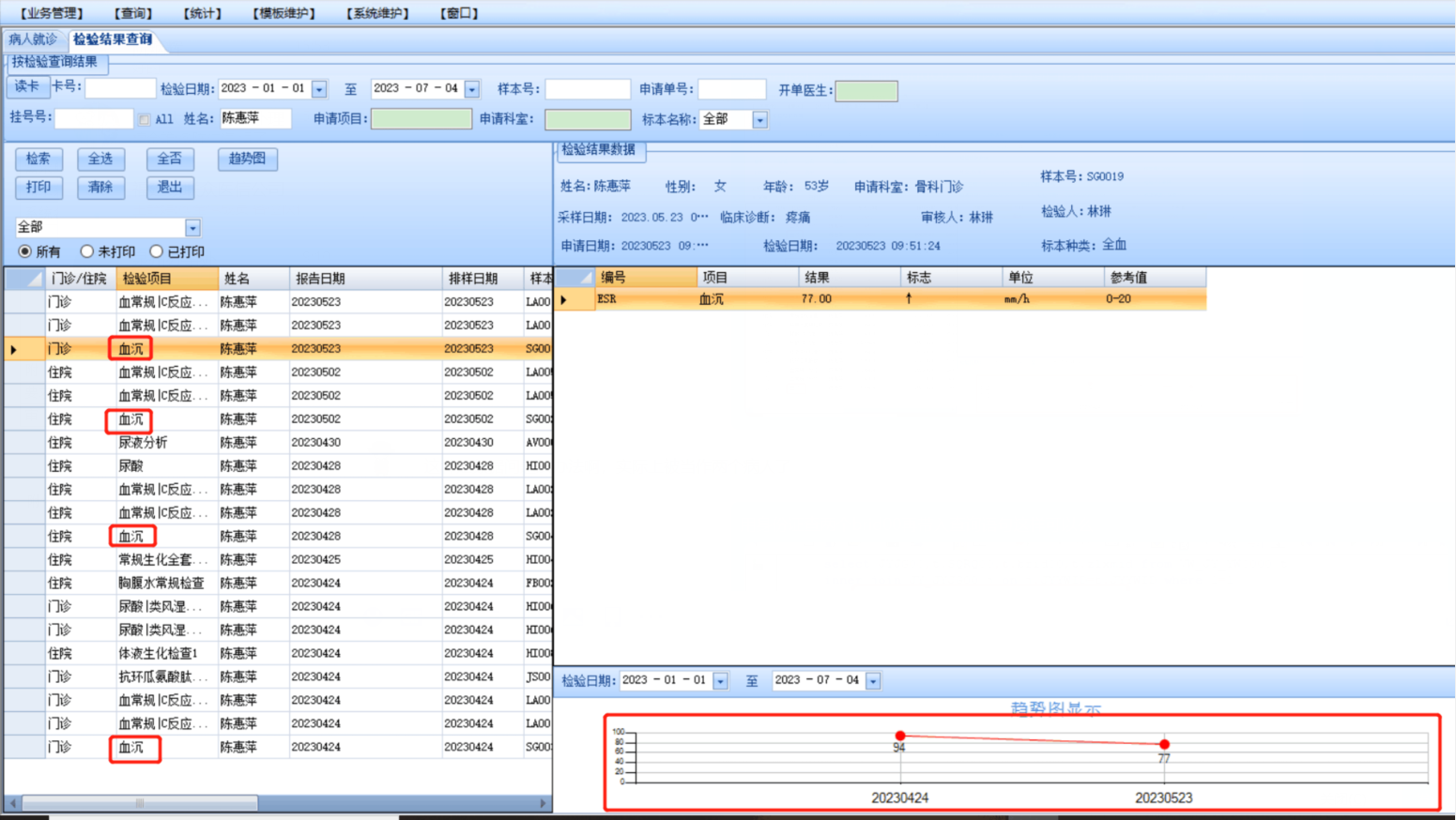Click the ESR result row
This screenshot has width=1456, height=820.
pyautogui.click(x=881, y=299)
